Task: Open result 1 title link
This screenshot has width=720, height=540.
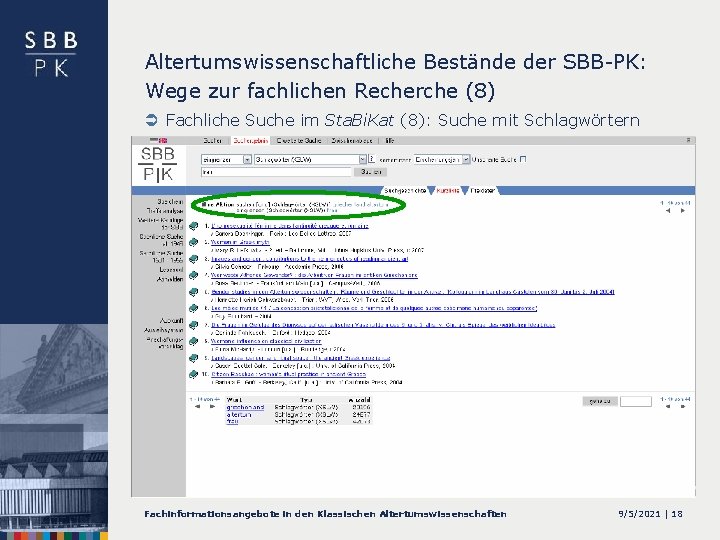Action: [290, 226]
